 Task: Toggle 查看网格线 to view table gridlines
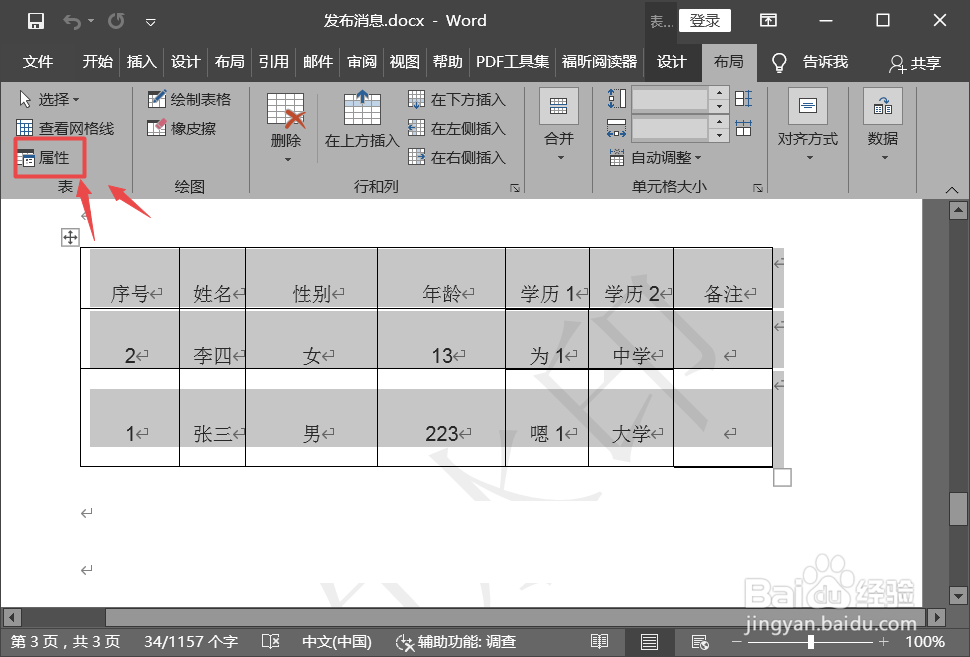tap(66, 128)
